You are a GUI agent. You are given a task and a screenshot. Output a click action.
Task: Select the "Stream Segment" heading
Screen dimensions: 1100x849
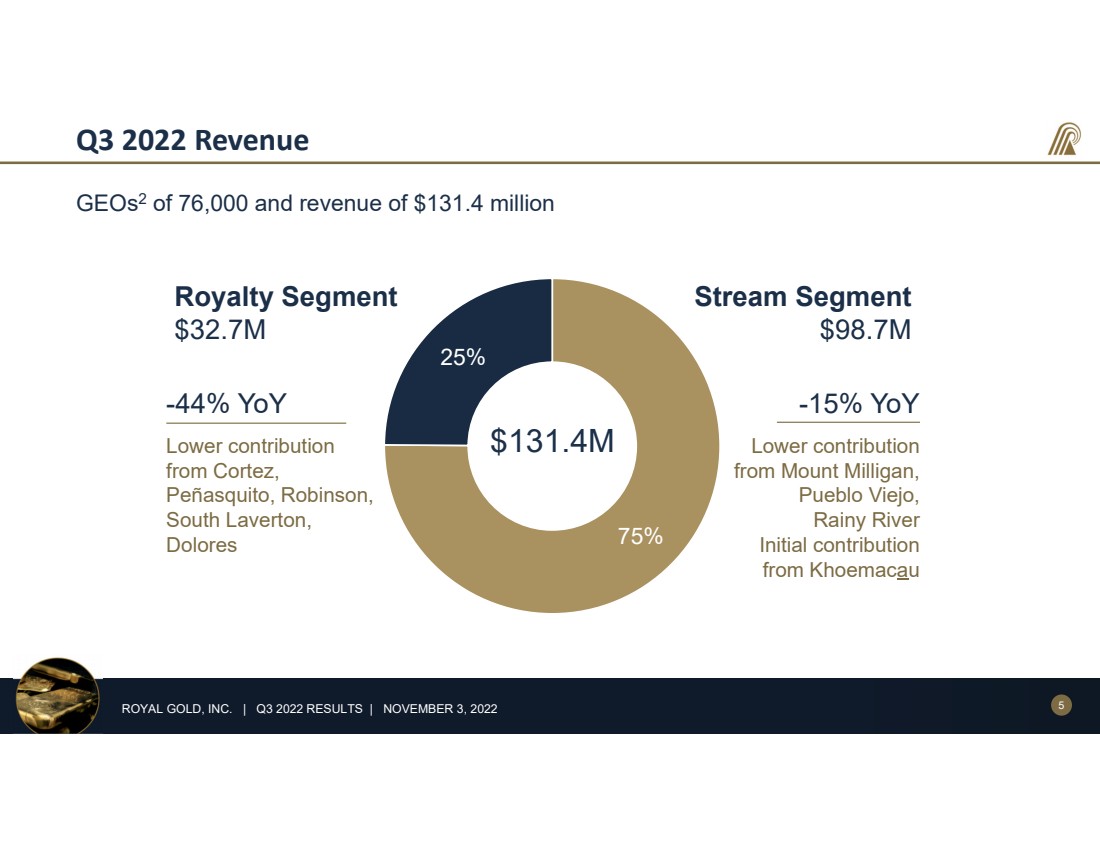coord(803,297)
